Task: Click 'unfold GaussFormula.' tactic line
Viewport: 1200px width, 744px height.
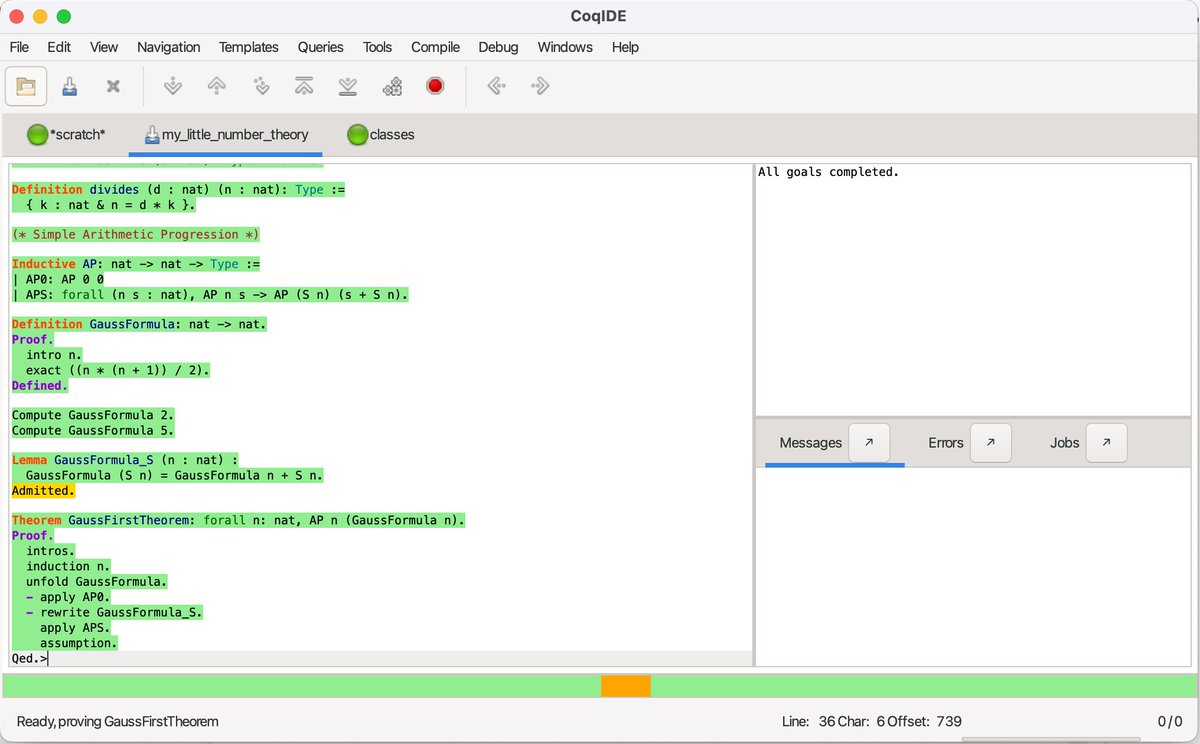Action: point(97,581)
